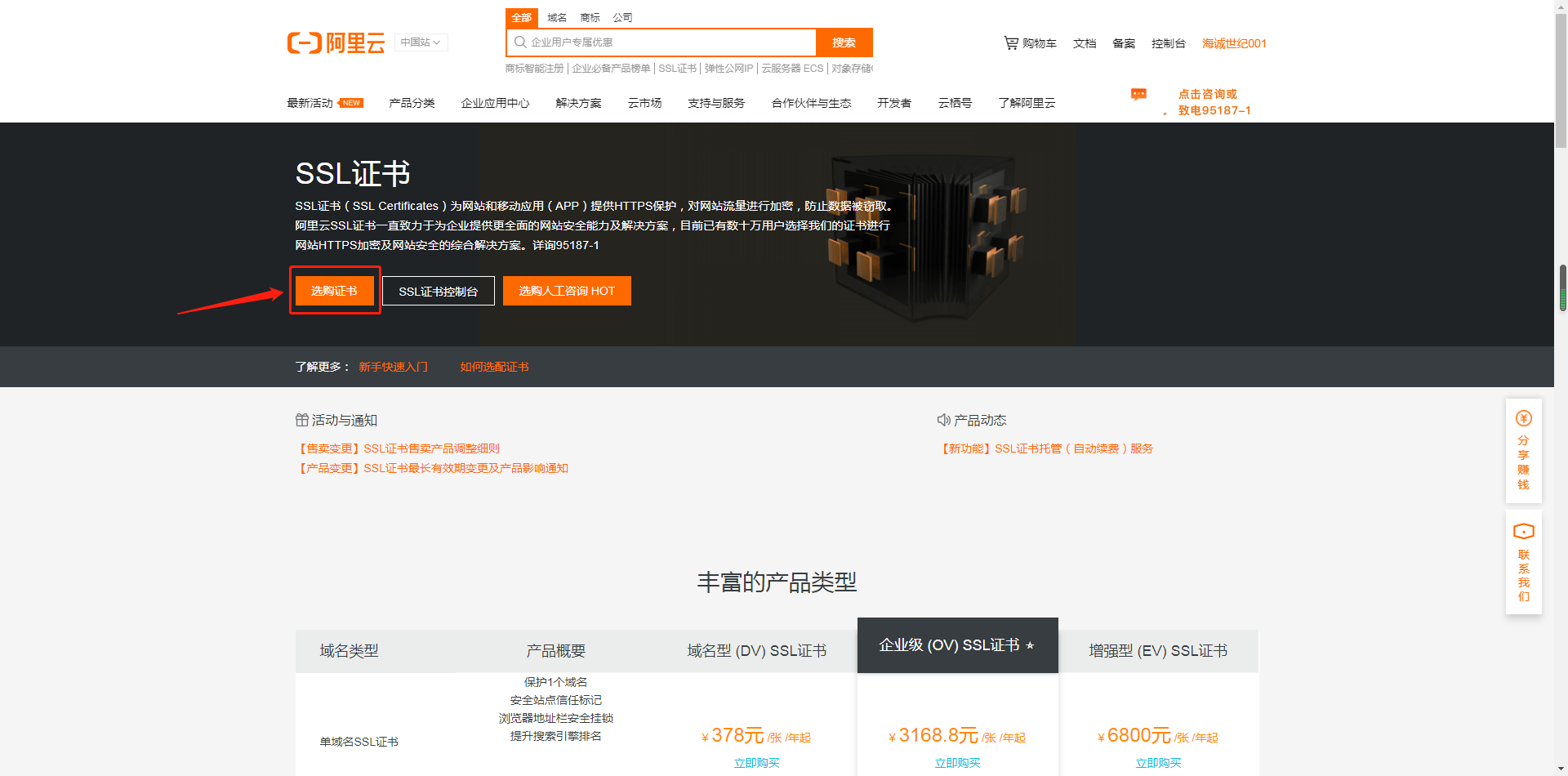
Task: Click the Aliyun logo
Action: click(336, 42)
